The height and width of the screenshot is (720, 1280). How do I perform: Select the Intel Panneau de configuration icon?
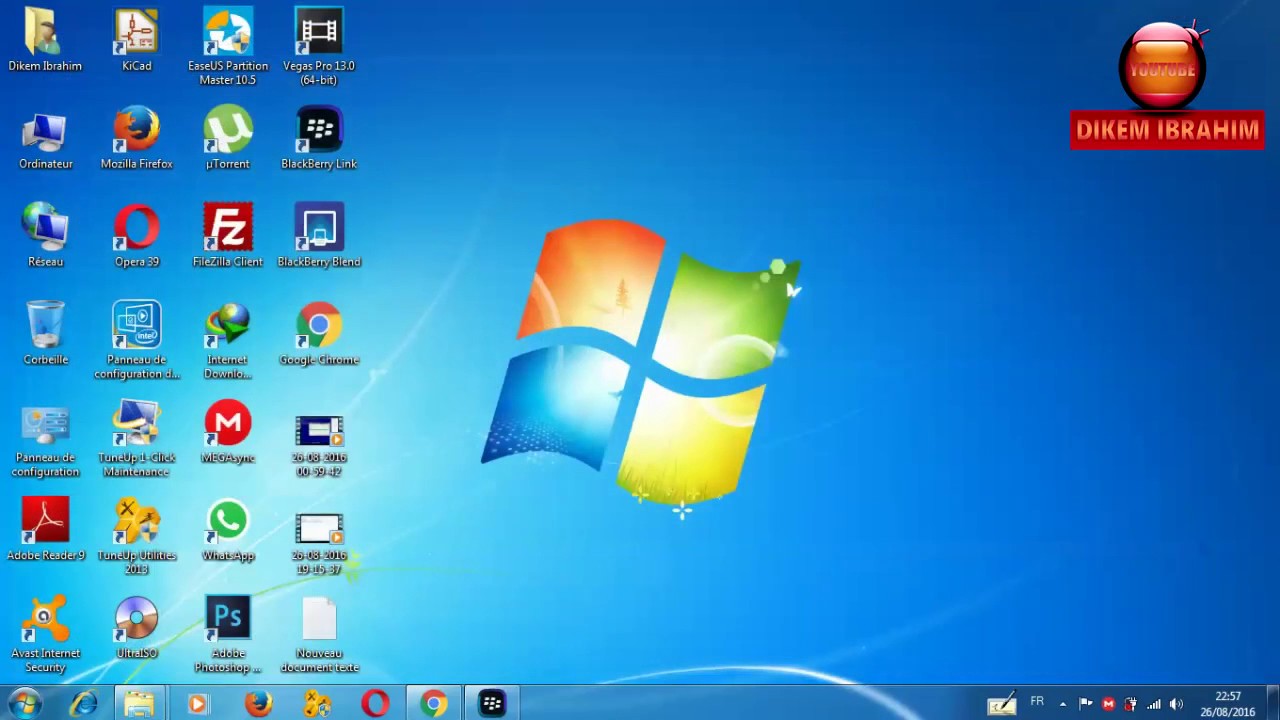coord(137,340)
